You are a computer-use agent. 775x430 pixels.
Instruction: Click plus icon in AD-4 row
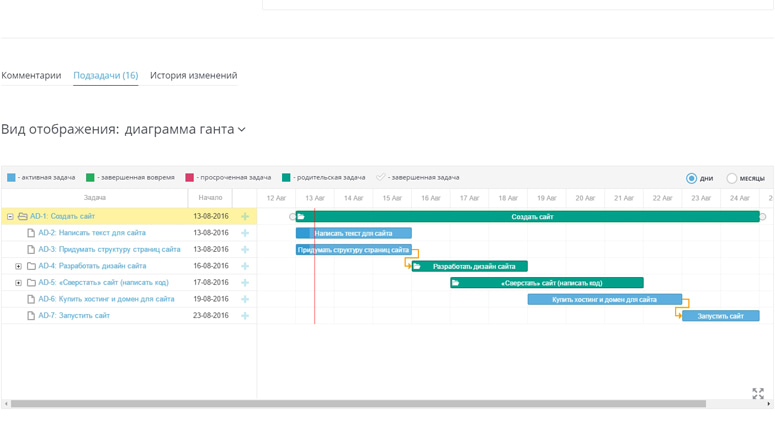[245, 266]
